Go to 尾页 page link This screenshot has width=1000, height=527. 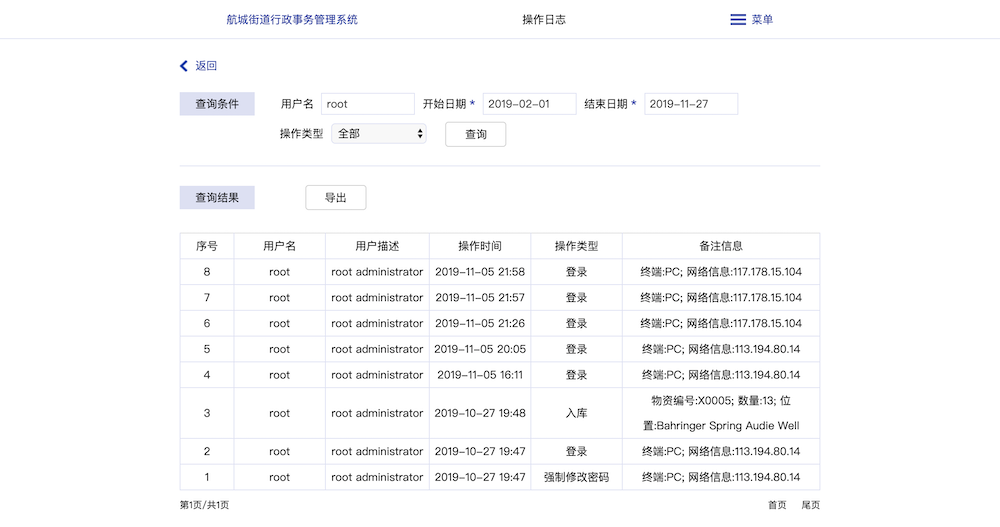(811, 505)
